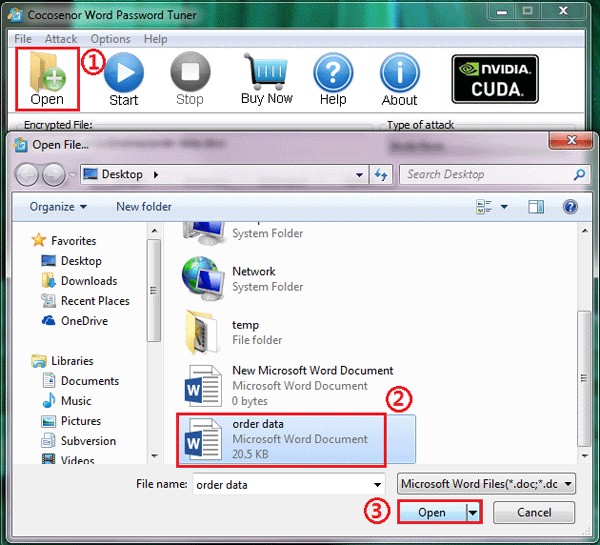Select Desktop in the Favorites list

[x=71, y=261]
